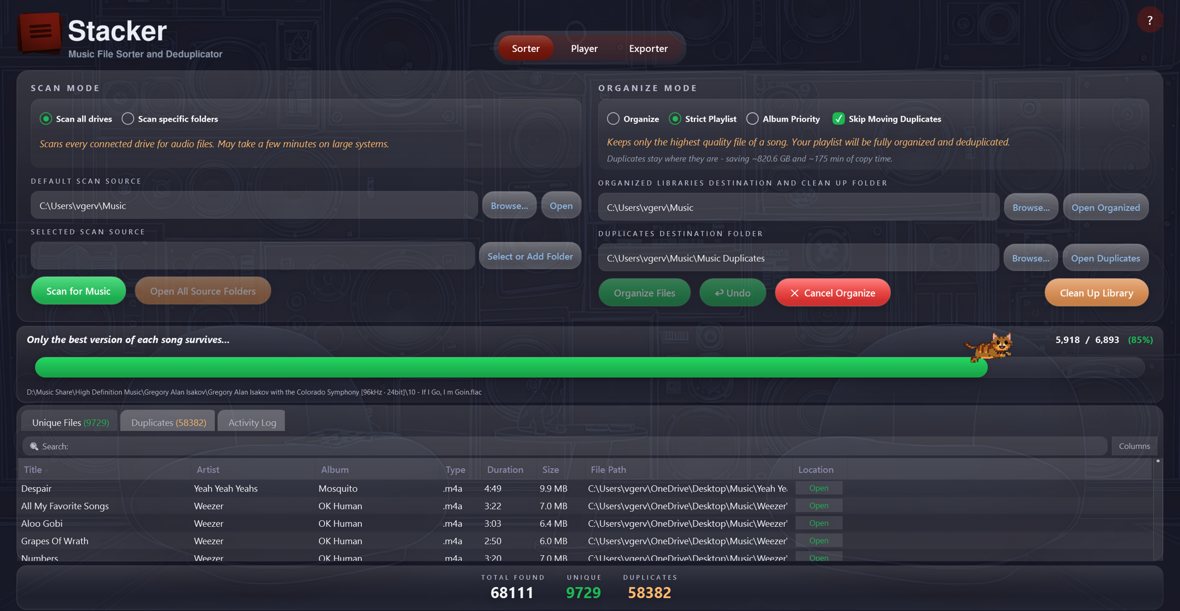Click Clean Up Library button
Image resolution: width=1180 pixels, height=611 pixels.
click(x=1096, y=293)
